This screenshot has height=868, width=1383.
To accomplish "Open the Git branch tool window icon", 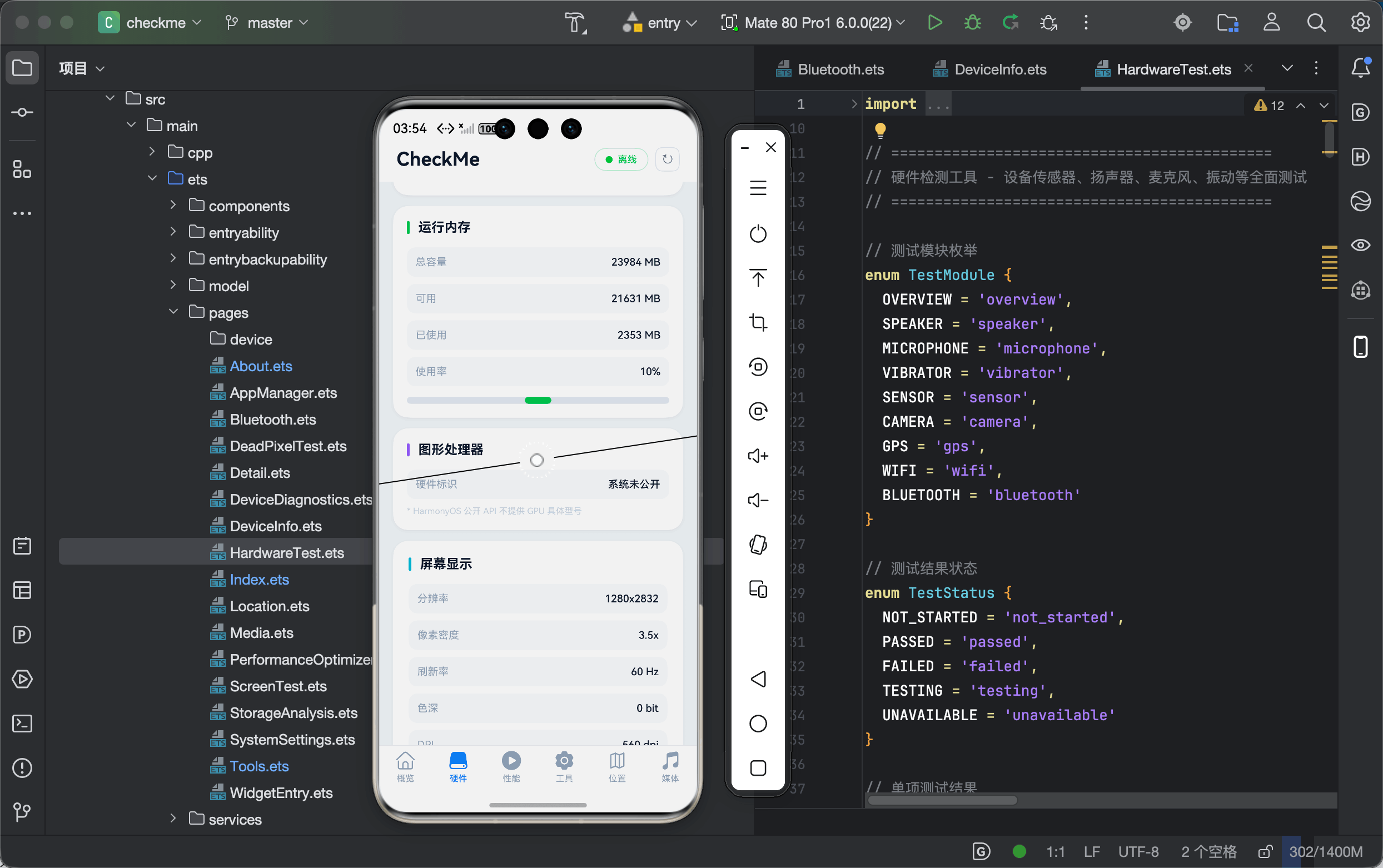I will coord(22,812).
